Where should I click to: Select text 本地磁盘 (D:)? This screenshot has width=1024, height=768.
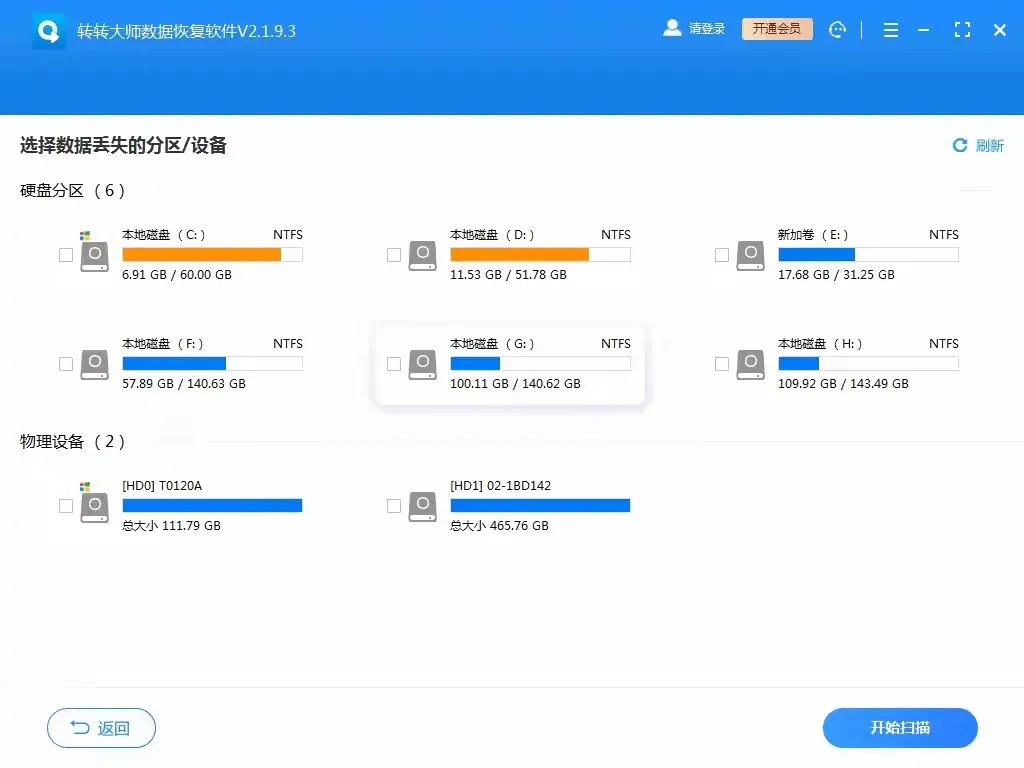pos(492,234)
